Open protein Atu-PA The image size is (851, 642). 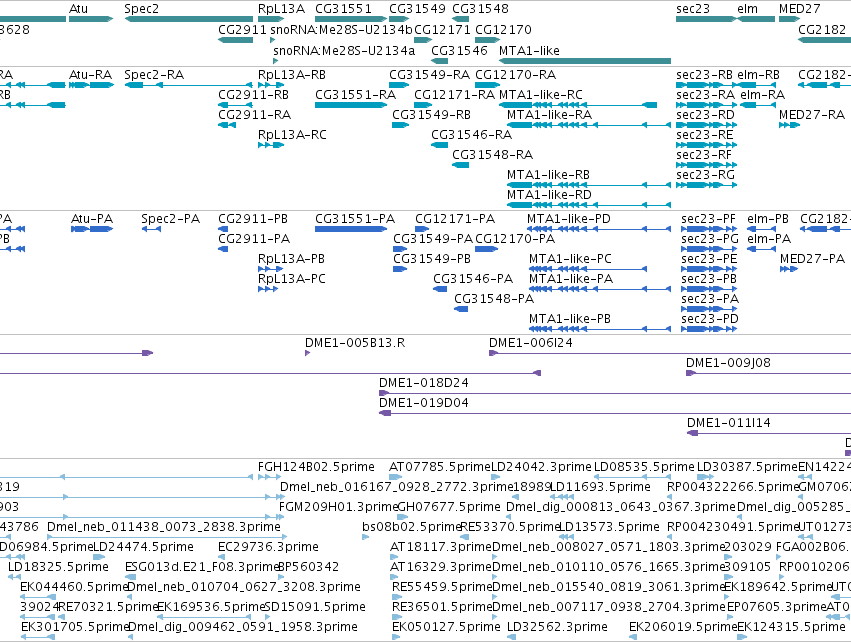[x=92, y=229]
